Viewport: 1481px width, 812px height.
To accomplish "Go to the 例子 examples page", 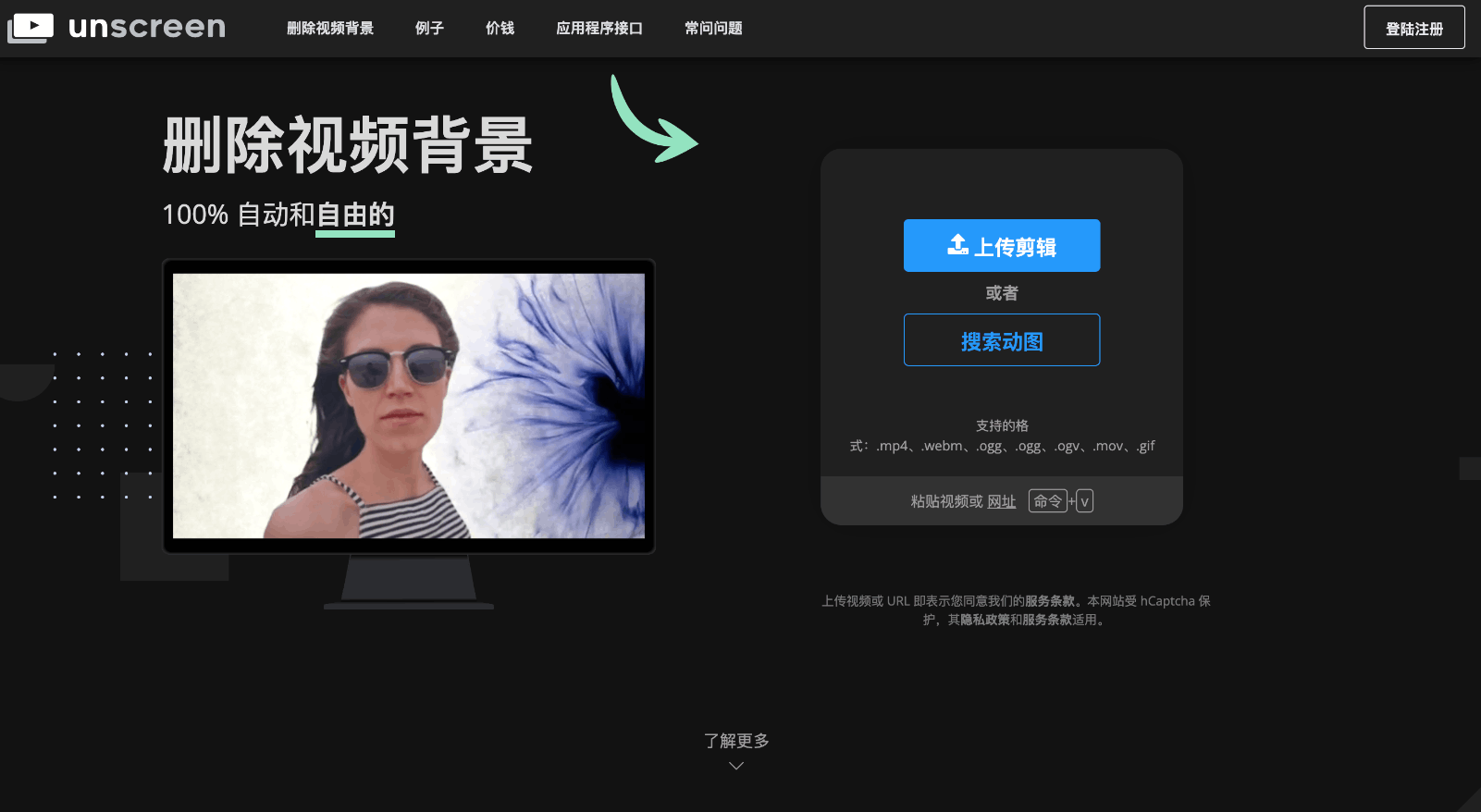I will point(429,29).
